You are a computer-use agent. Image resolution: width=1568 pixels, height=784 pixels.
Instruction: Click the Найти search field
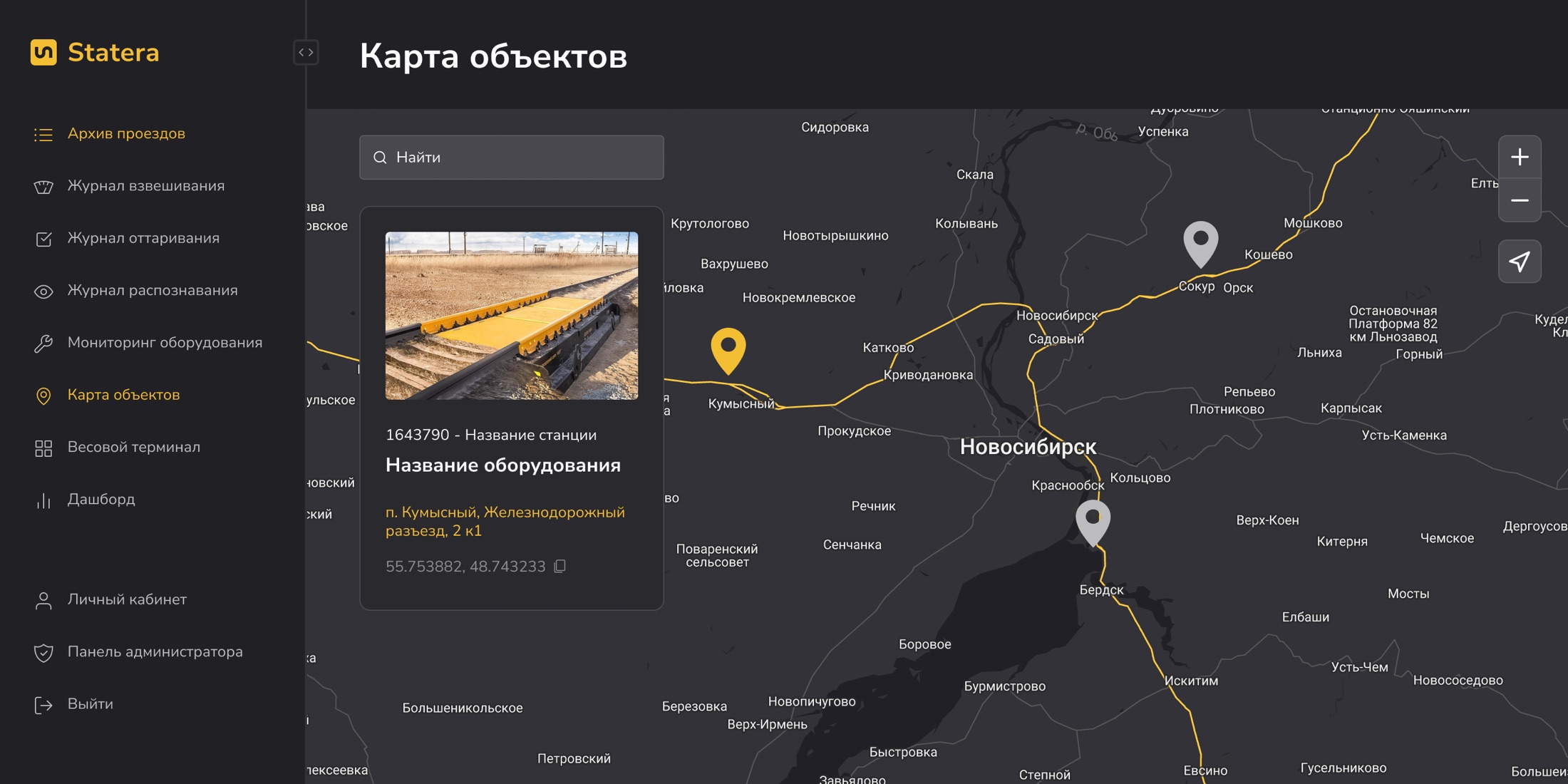512,158
